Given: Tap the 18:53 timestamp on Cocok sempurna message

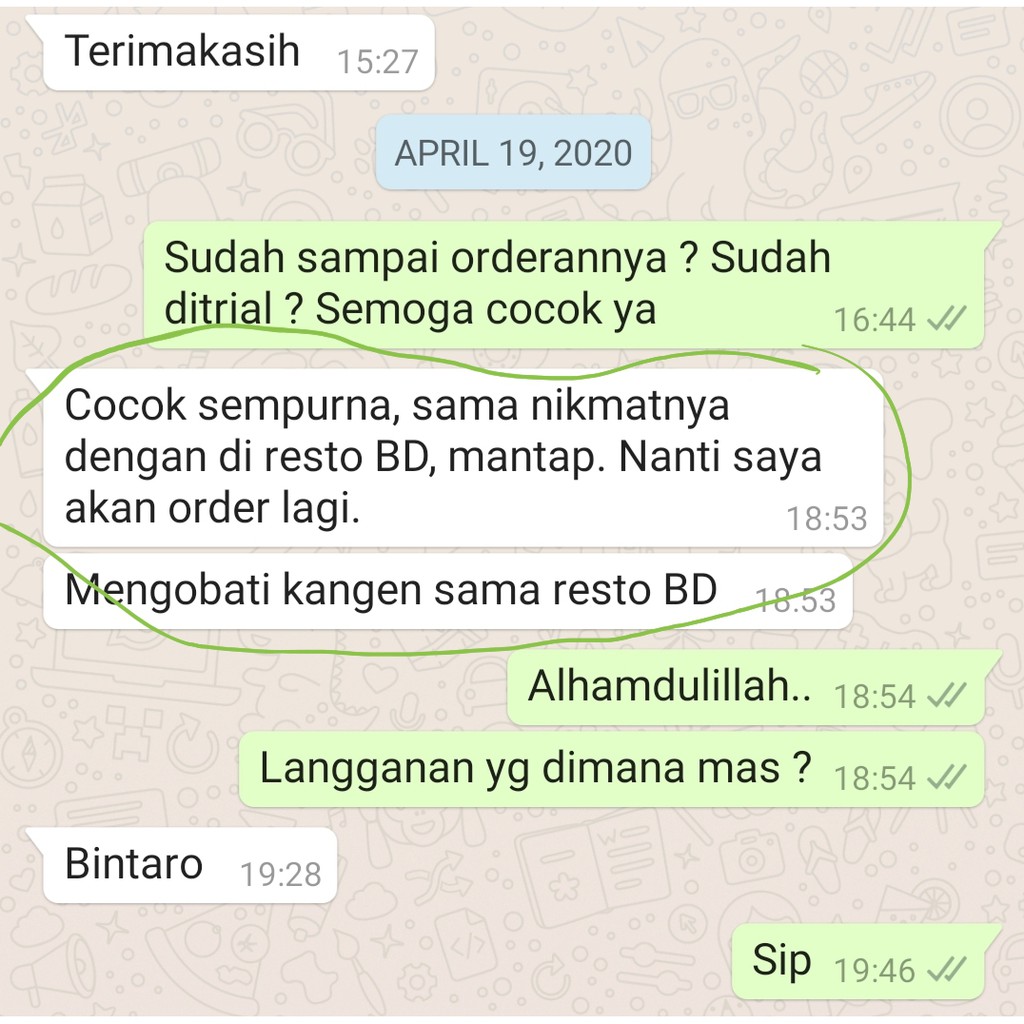Looking at the screenshot, I should click(827, 519).
